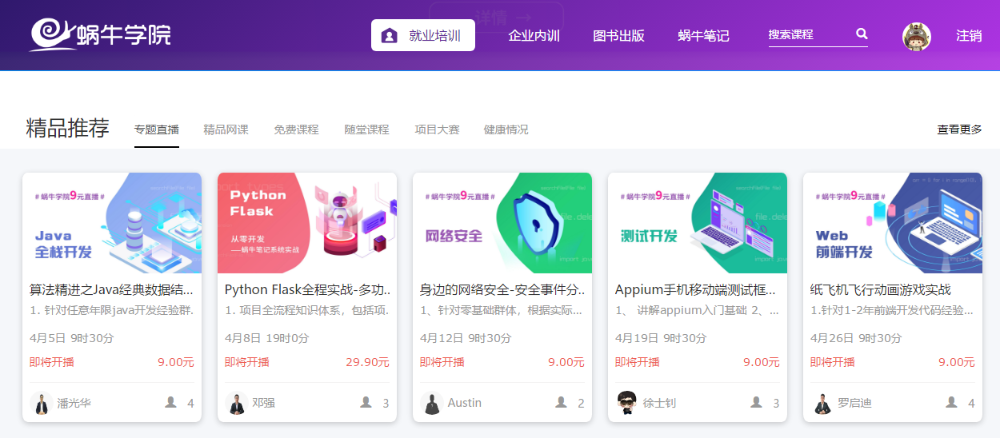This screenshot has width=1000, height=438.
Task: Click the 查看更多 link
Action: (959, 130)
